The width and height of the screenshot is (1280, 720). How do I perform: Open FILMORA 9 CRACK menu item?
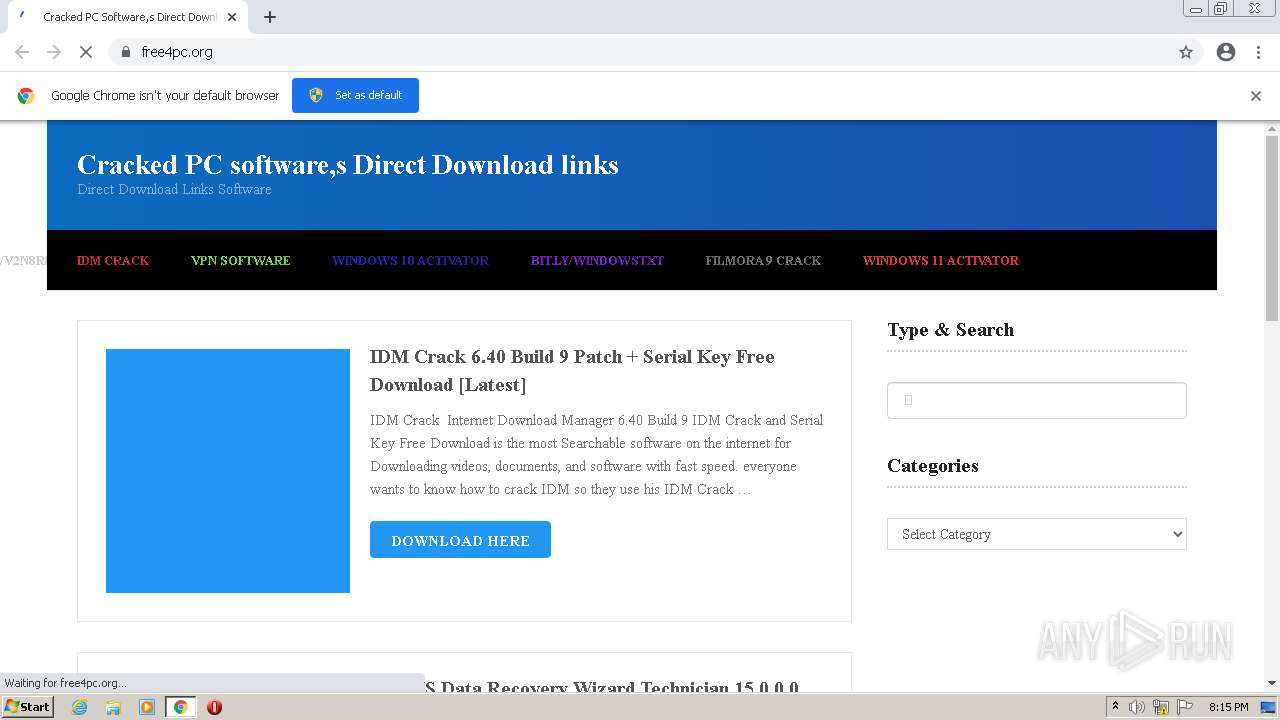763,260
